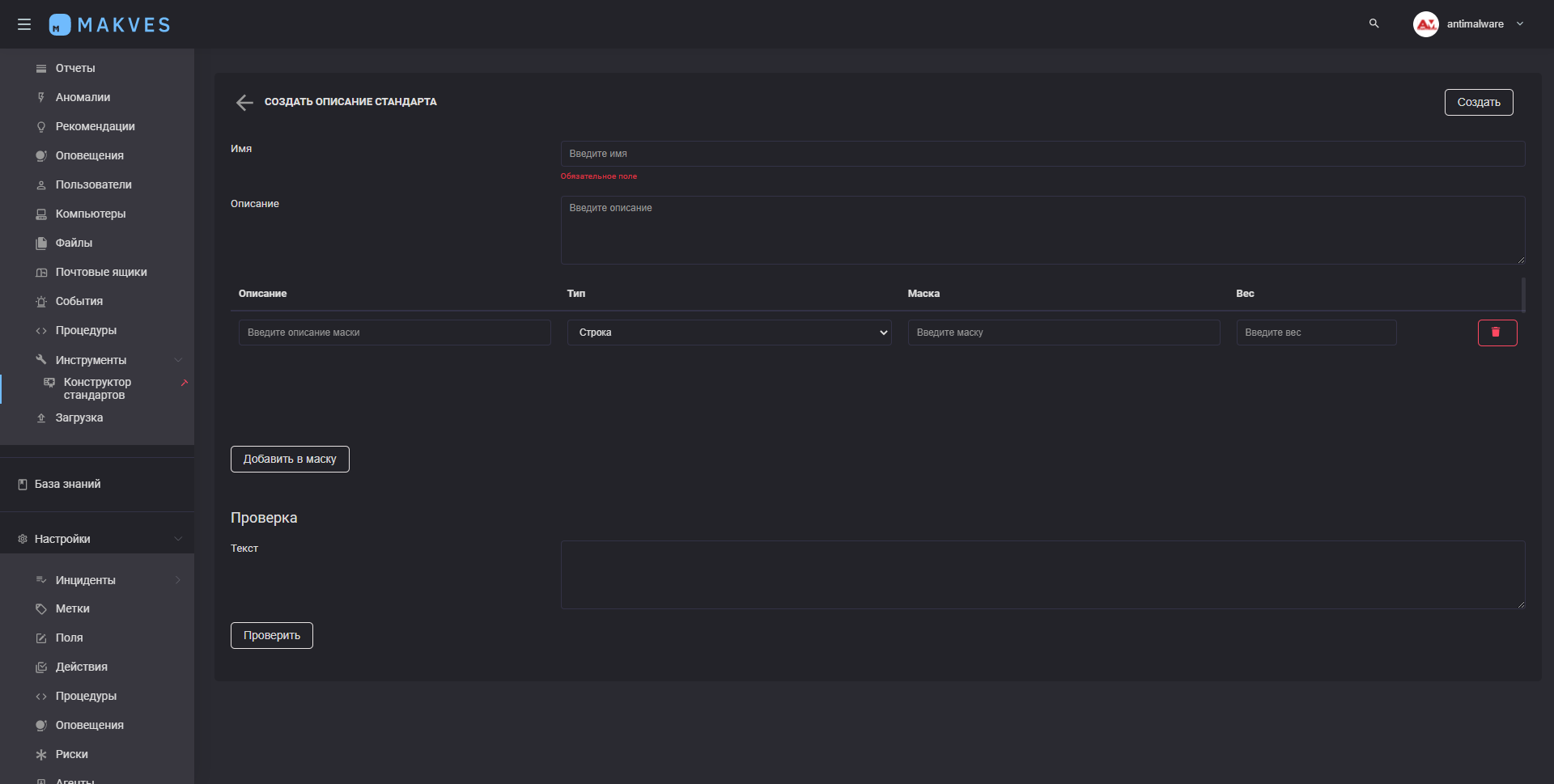Click the События bug icon
The image size is (1554, 784).
pyautogui.click(x=41, y=302)
